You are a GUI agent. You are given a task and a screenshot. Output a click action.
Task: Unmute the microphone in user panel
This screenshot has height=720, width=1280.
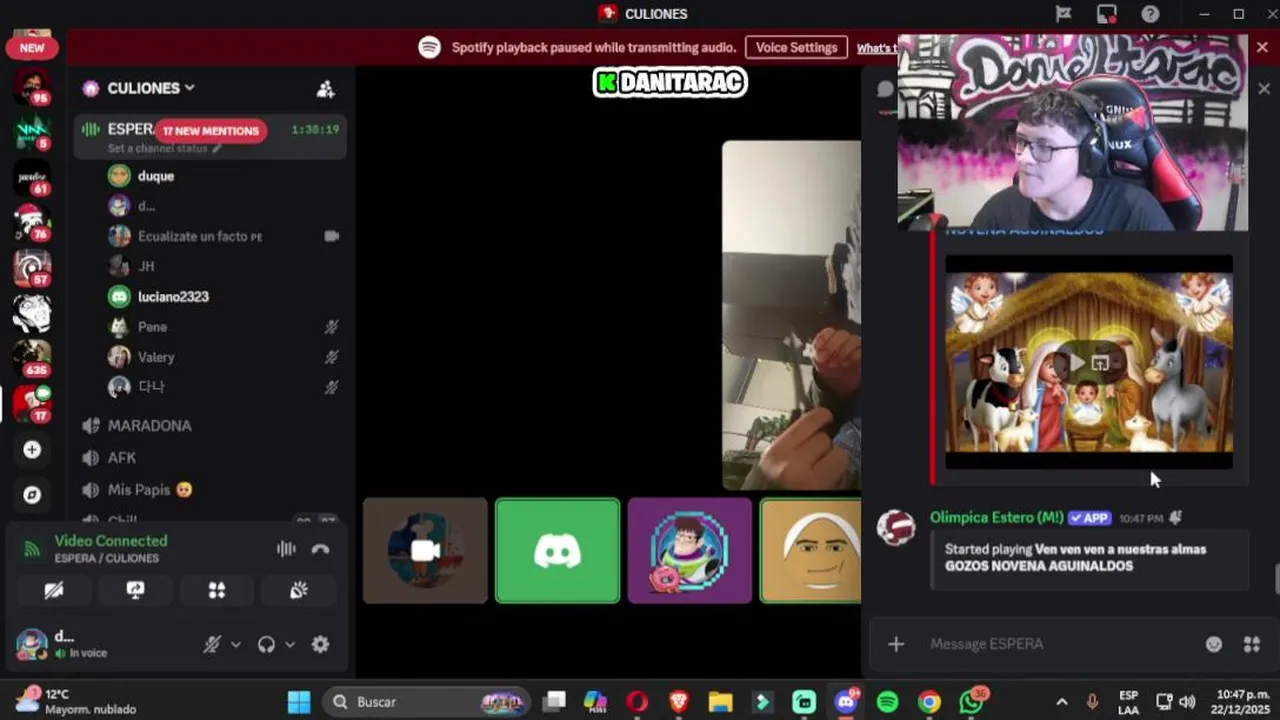[x=212, y=645]
